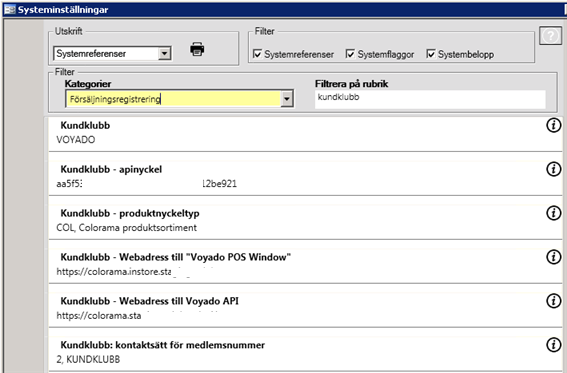The height and width of the screenshot is (373, 567).
Task: Open the help question mark button
Action: (x=550, y=35)
